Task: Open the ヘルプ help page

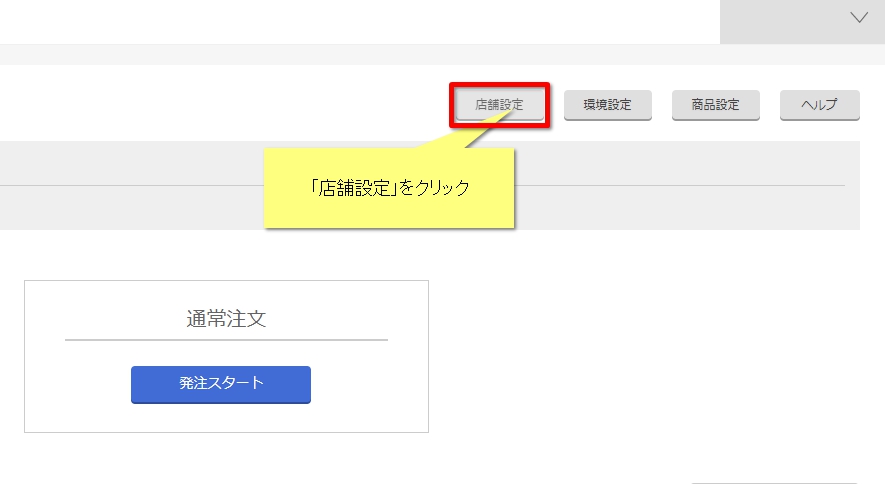Action: click(820, 105)
